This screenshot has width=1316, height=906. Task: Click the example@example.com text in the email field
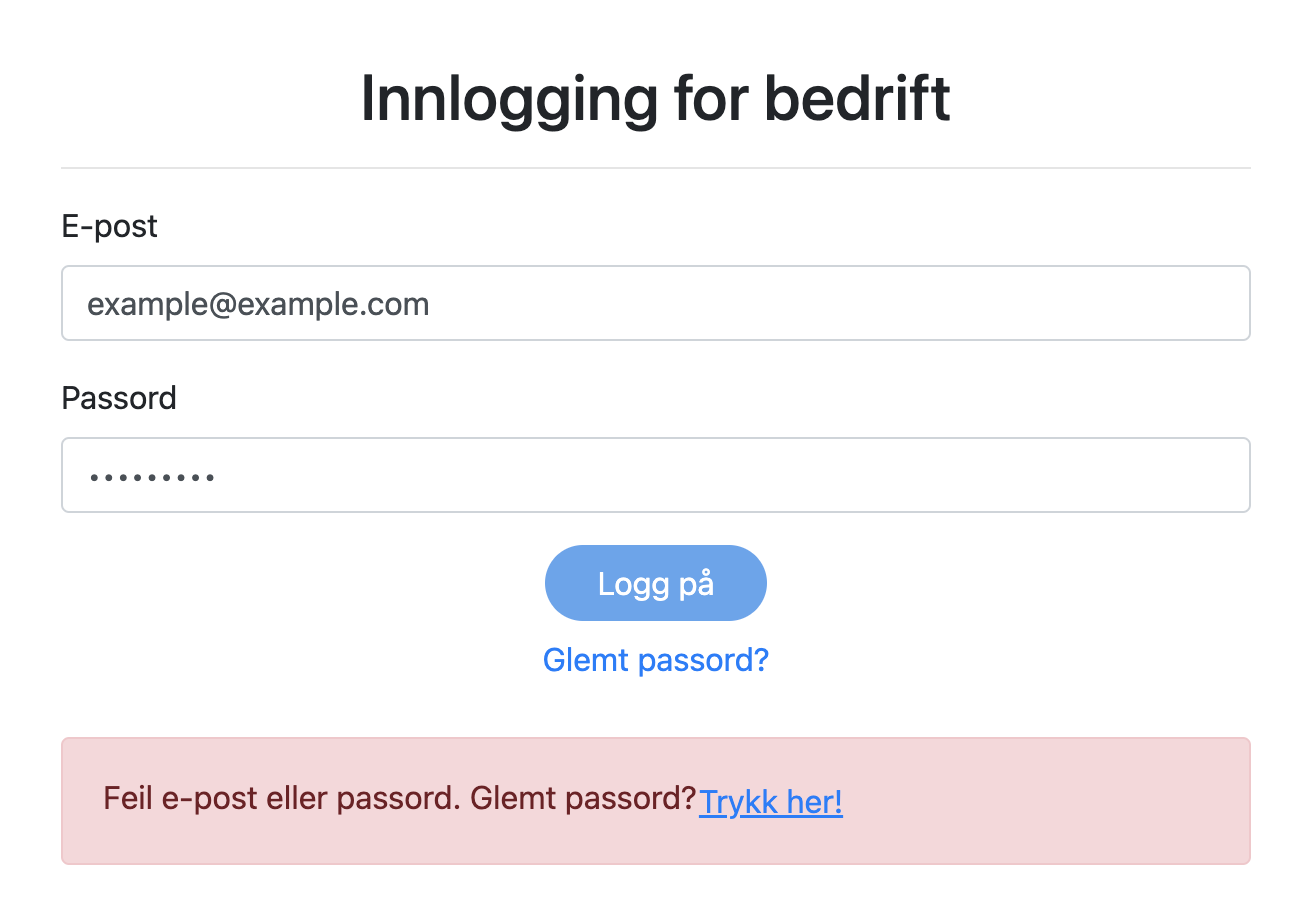click(258, 304)
